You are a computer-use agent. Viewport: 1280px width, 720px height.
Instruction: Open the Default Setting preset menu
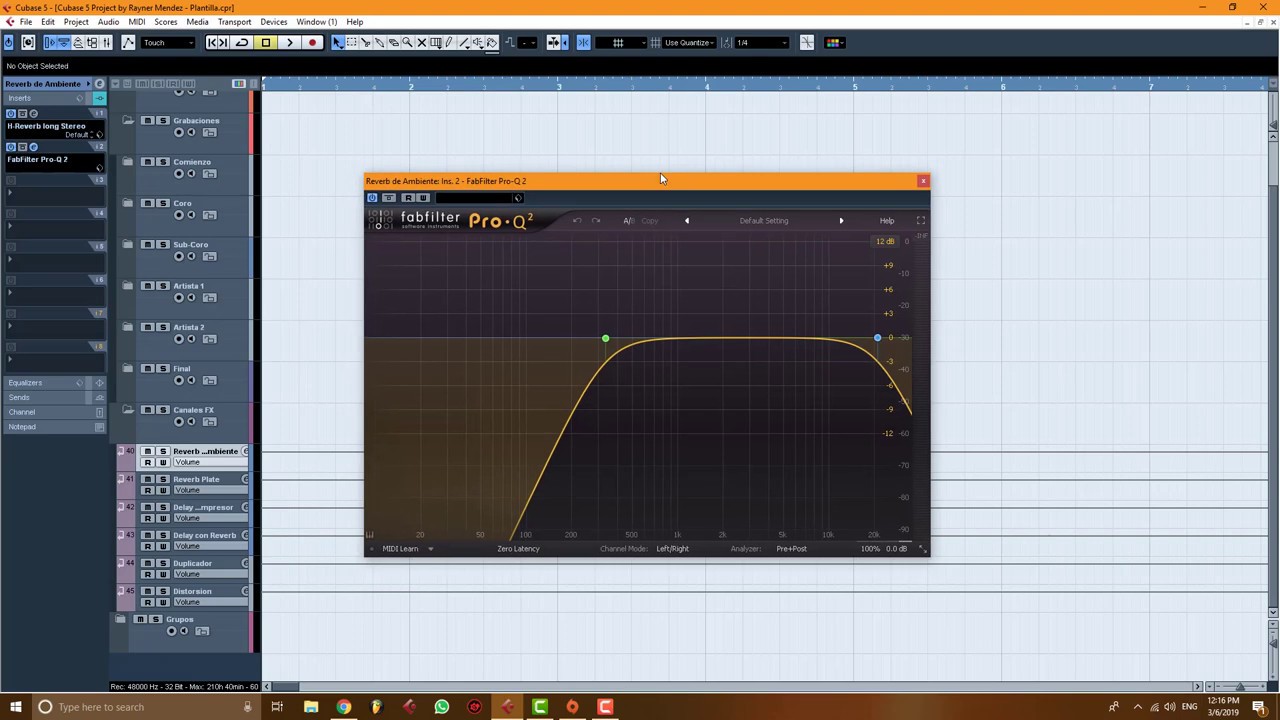tap(764, 220)
